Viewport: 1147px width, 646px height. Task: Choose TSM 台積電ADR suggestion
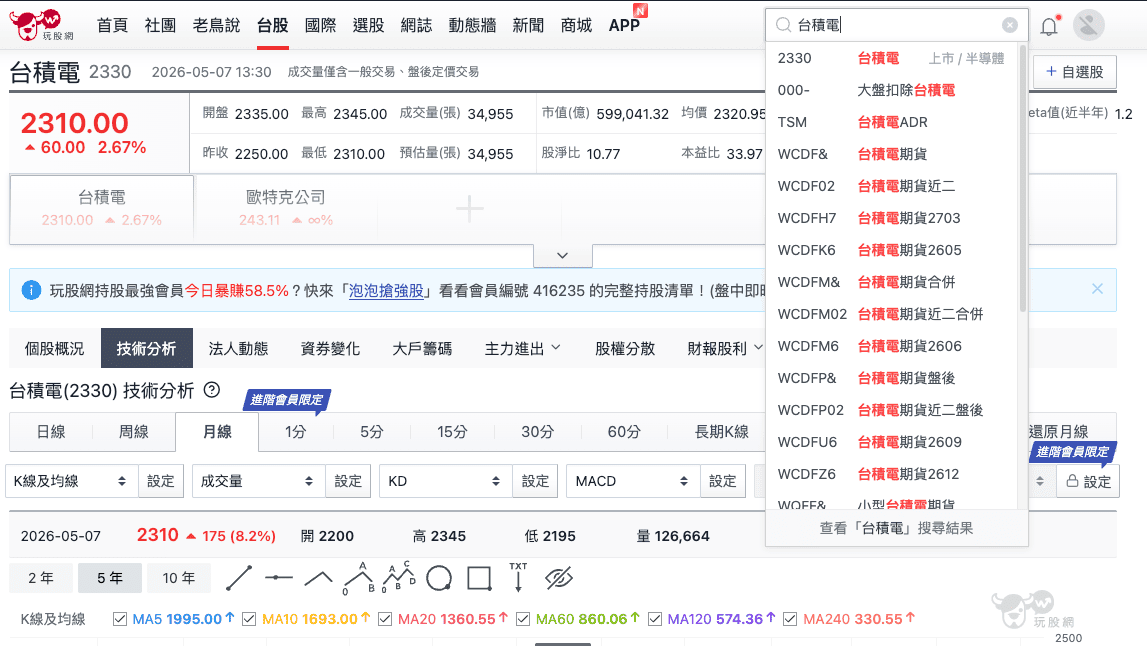point(891,122)
